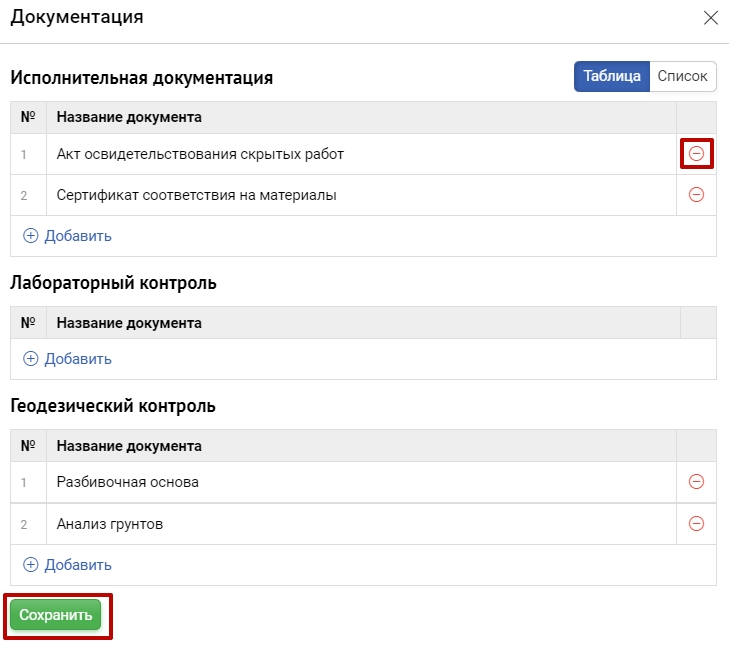The height and width of the screenshot is (652, 729).
Task: Switch to Список view
Action: (682, 77)
